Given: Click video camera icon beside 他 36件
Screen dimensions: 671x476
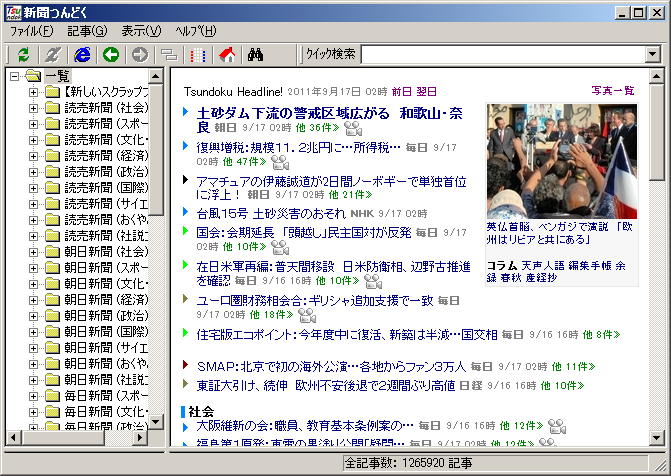Looking at the screenshot, I should 353,128.
